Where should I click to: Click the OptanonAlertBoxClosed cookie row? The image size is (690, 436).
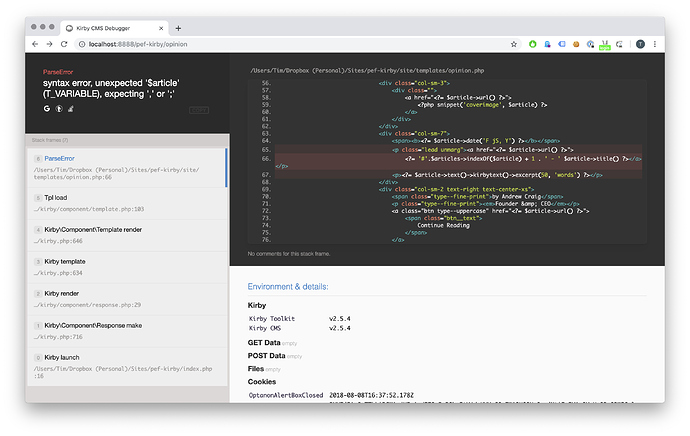331,395
